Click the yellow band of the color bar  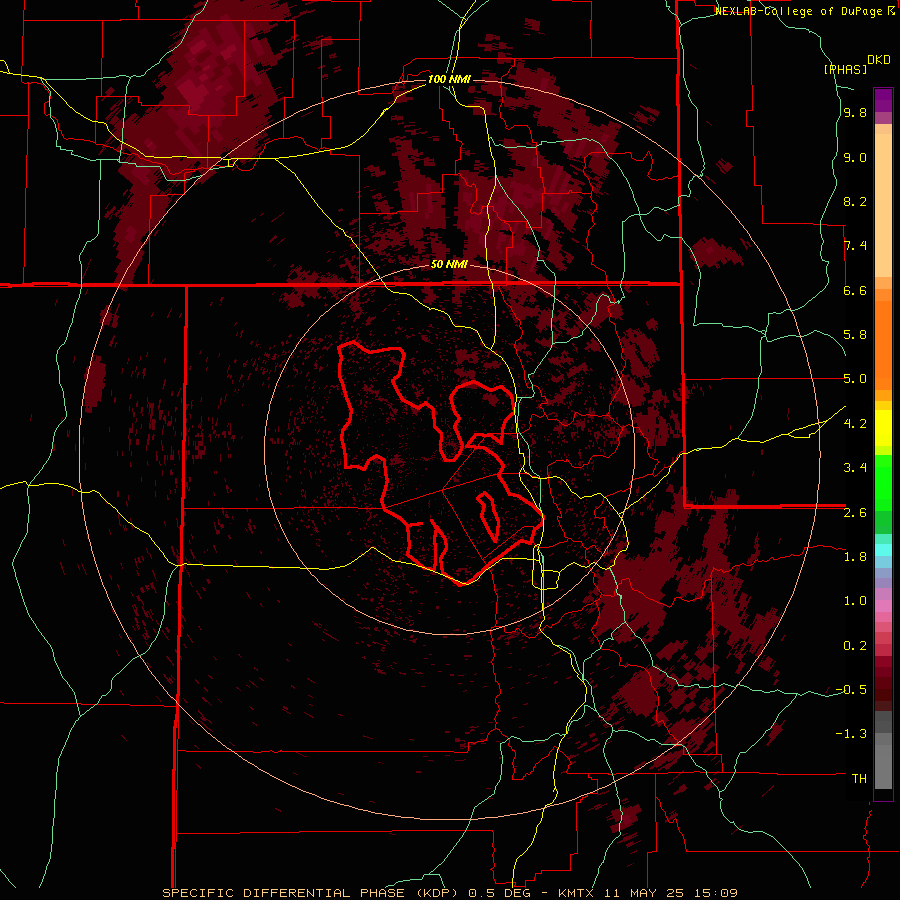tap(883, 428)
